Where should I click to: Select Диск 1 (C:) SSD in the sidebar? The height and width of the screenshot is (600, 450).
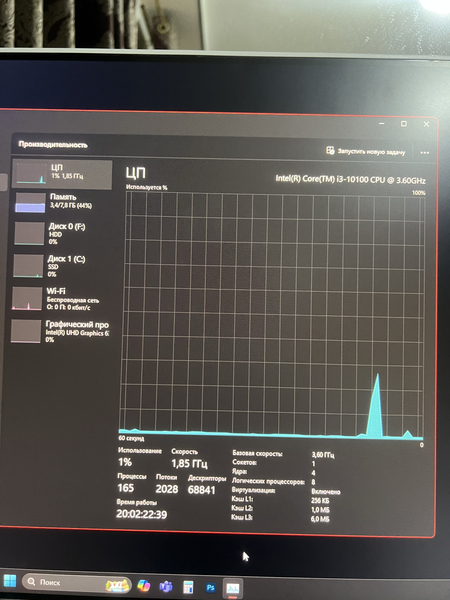click(x=60, y=266)
